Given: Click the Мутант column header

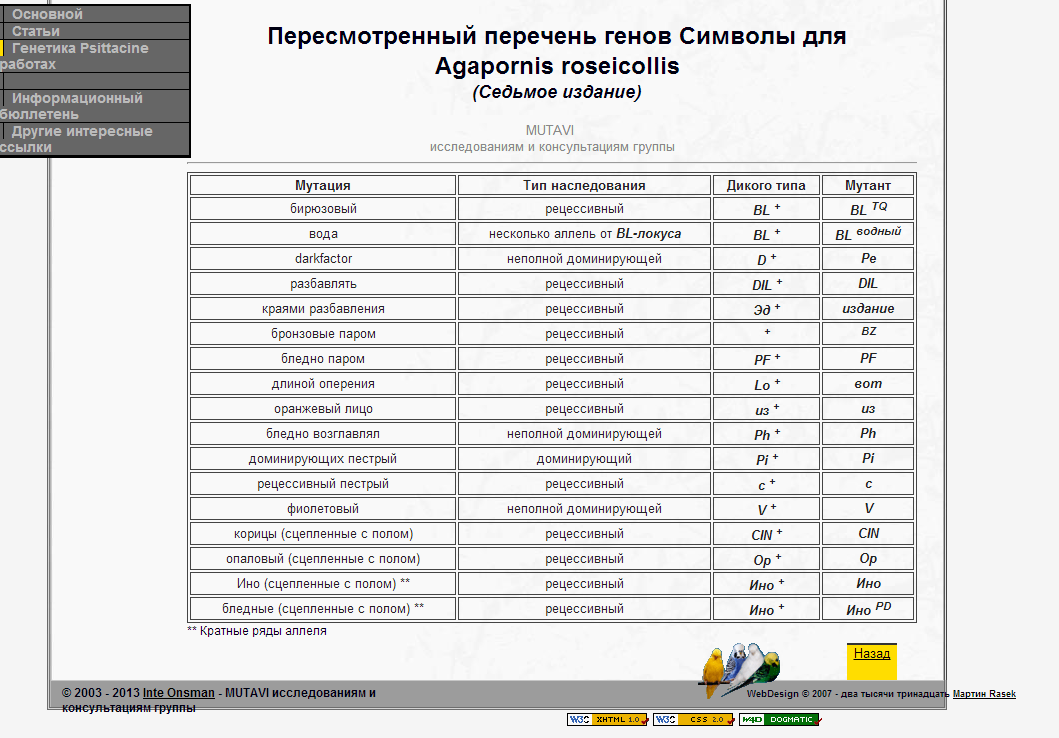Looking at the screenshot, I should coord(868,185).
